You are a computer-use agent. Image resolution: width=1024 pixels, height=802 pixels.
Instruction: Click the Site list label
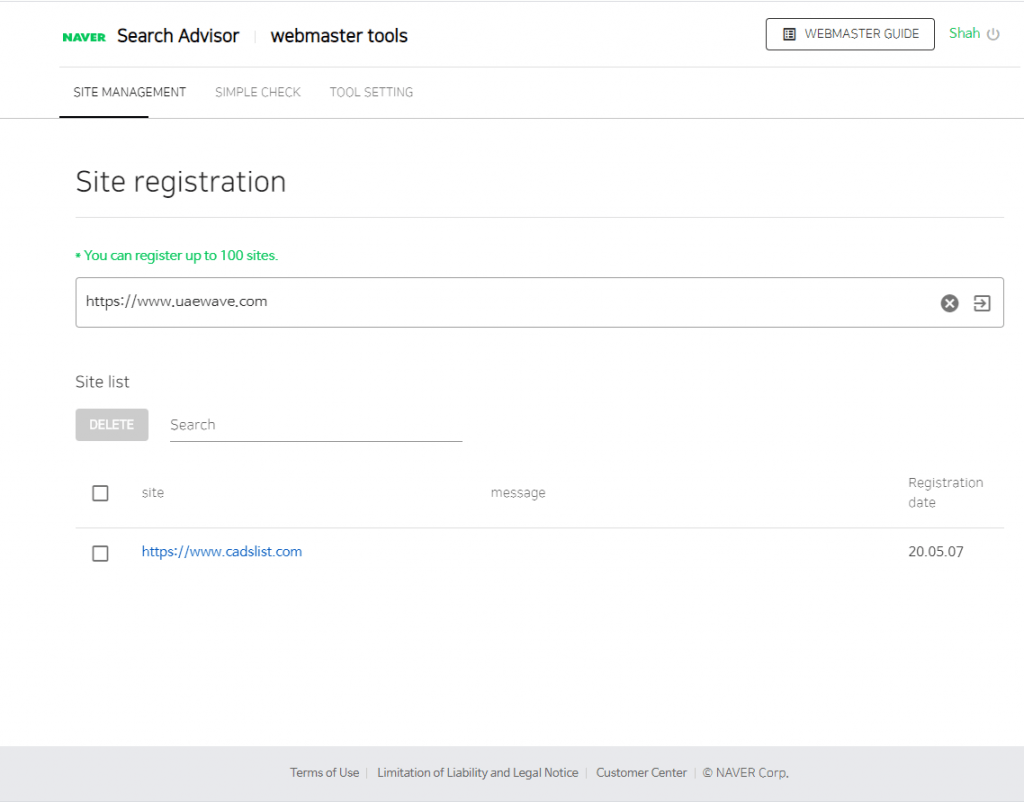coord(103,382)
